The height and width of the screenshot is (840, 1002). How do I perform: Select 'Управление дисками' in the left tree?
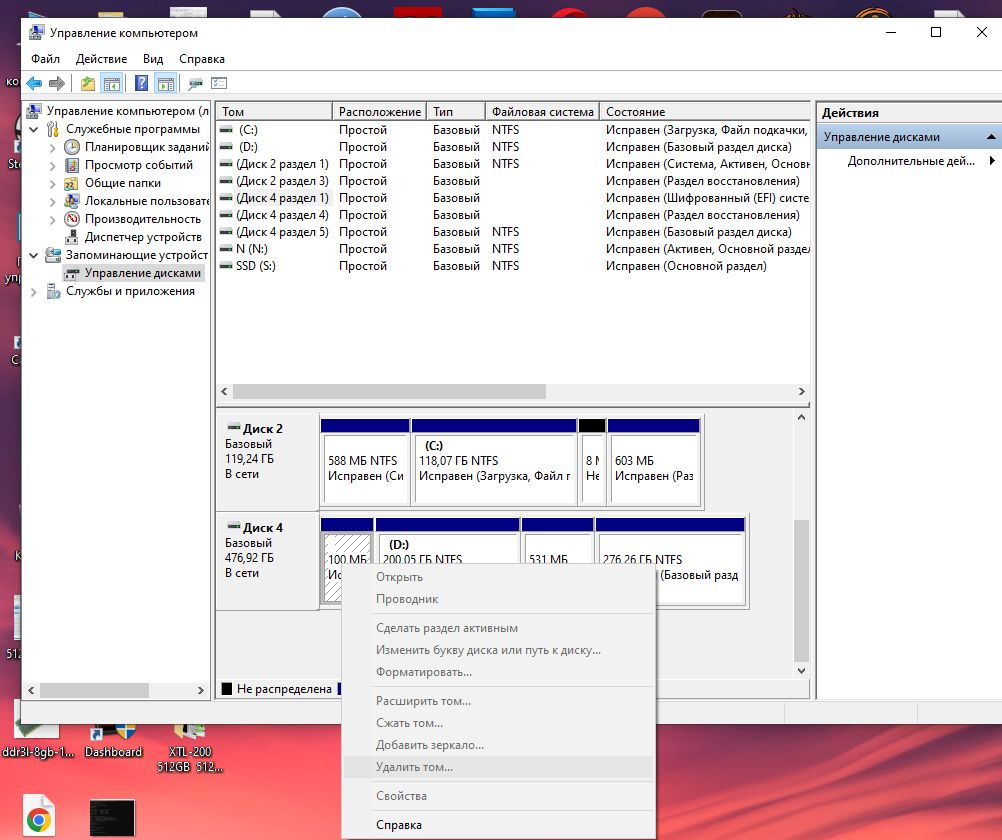(x=143, y=273)
